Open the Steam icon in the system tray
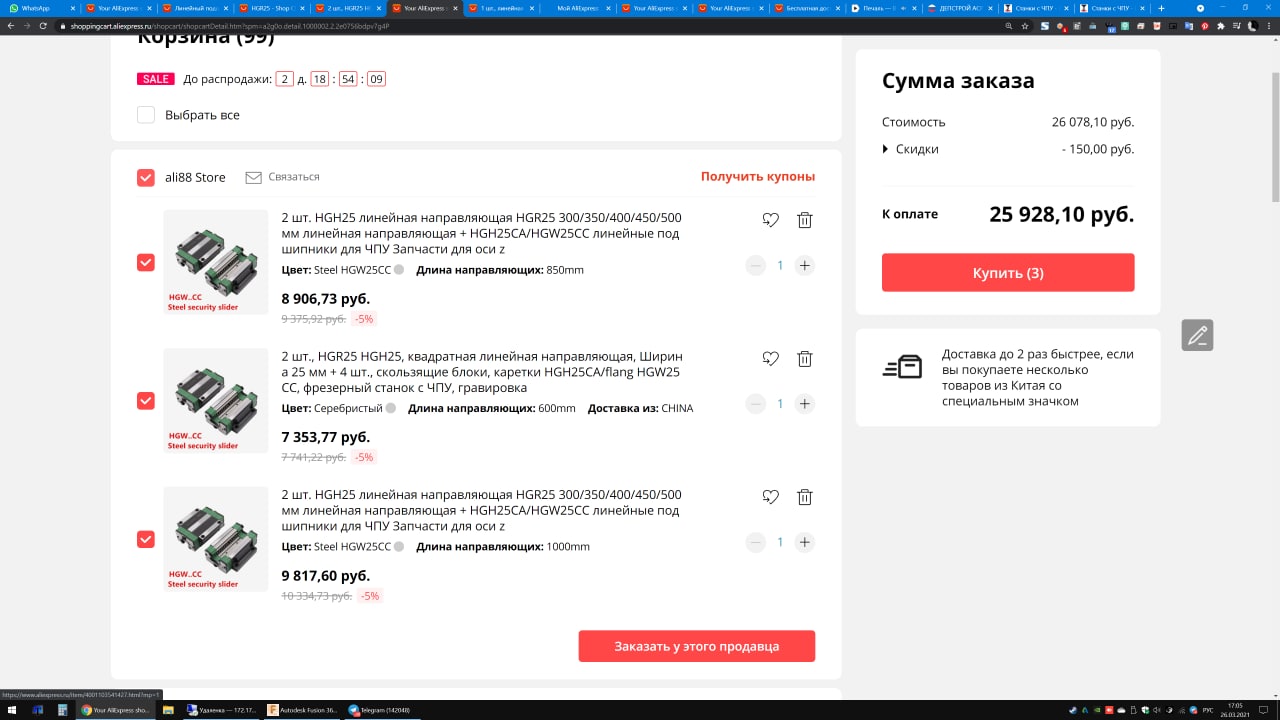1280x720 pixels. (x=1073, y=710)
